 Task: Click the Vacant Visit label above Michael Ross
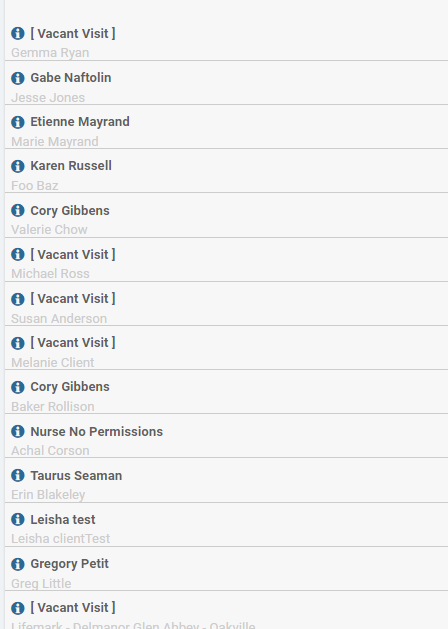(73, 254)
